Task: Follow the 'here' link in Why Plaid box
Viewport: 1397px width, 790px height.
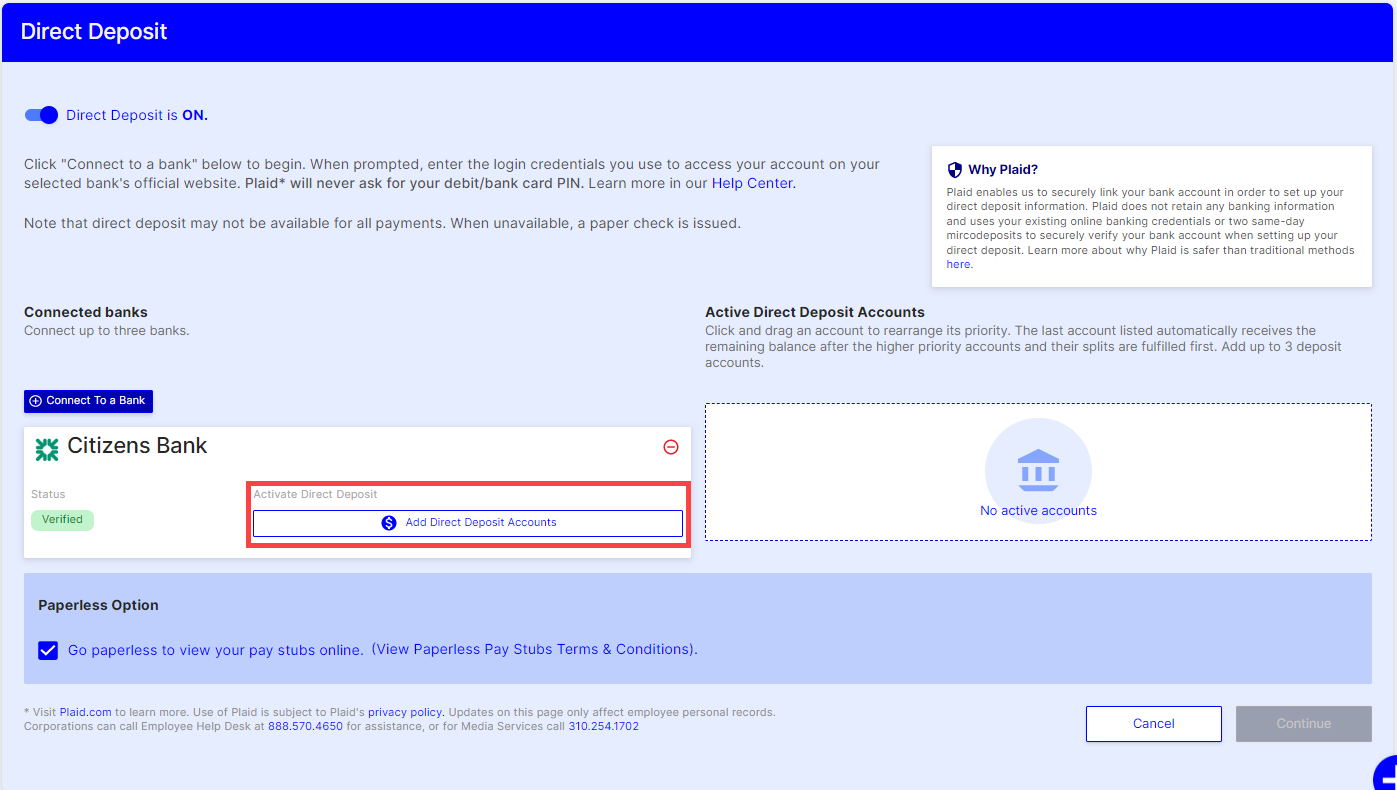Action: (x=958, y=264)
